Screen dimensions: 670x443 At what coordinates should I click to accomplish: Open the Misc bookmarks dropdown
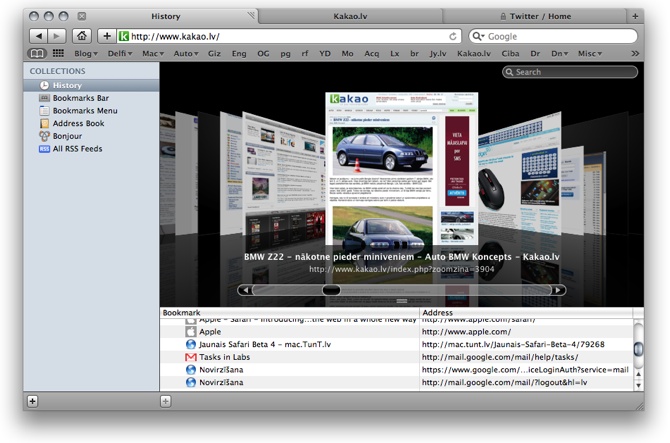590,53
